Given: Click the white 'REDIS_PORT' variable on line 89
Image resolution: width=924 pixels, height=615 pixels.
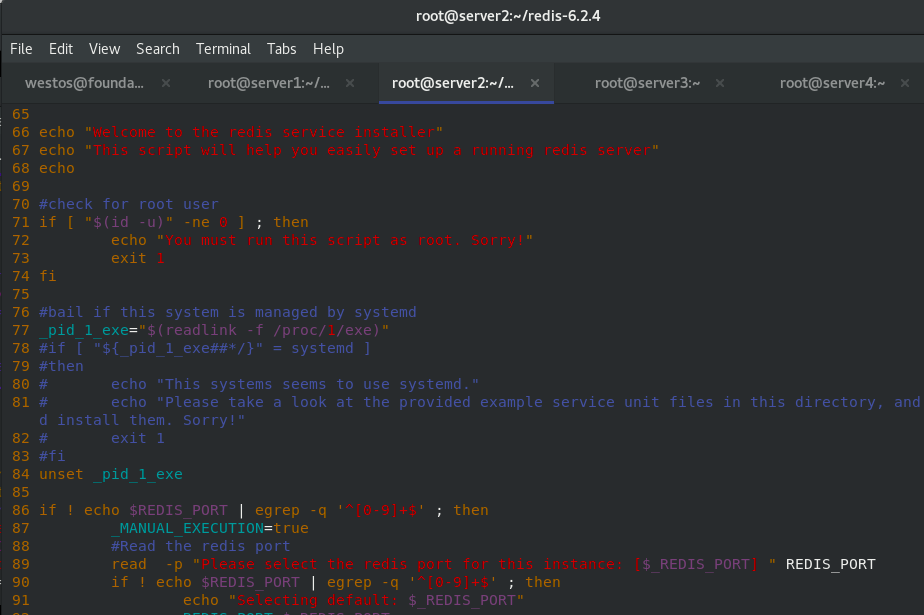Looking at the screenshot, I should (x=831, y=564).
